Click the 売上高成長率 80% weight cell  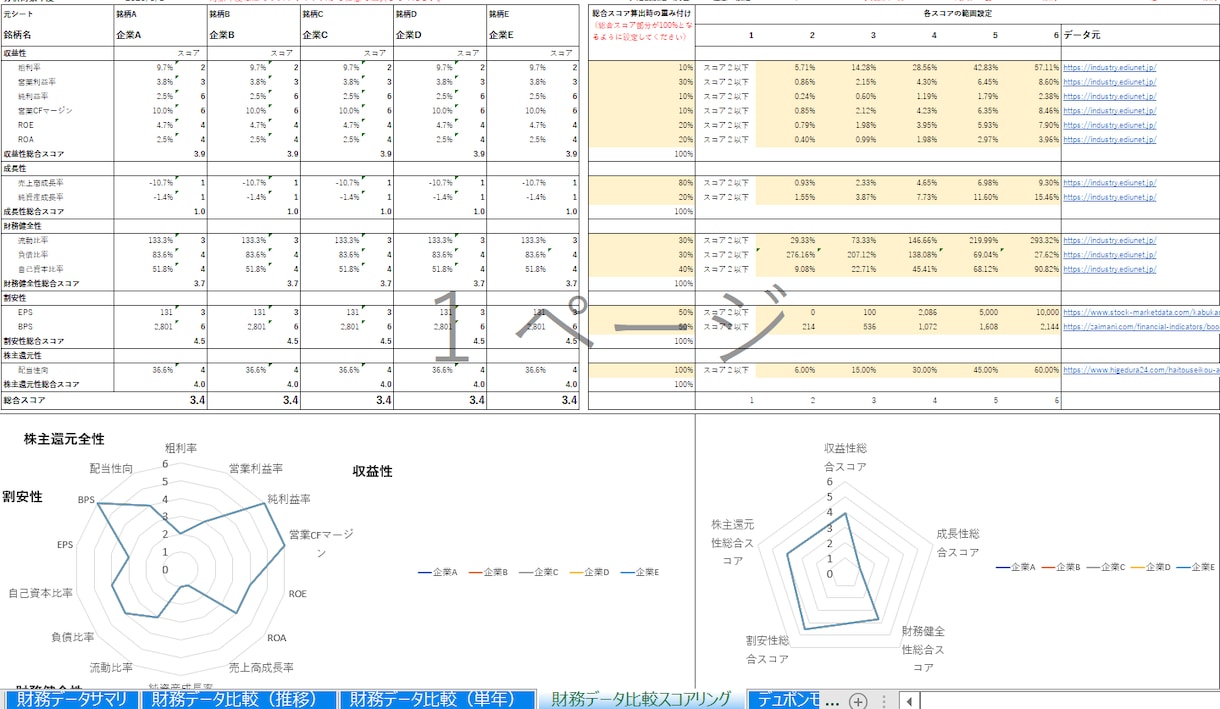click(641, 183)
